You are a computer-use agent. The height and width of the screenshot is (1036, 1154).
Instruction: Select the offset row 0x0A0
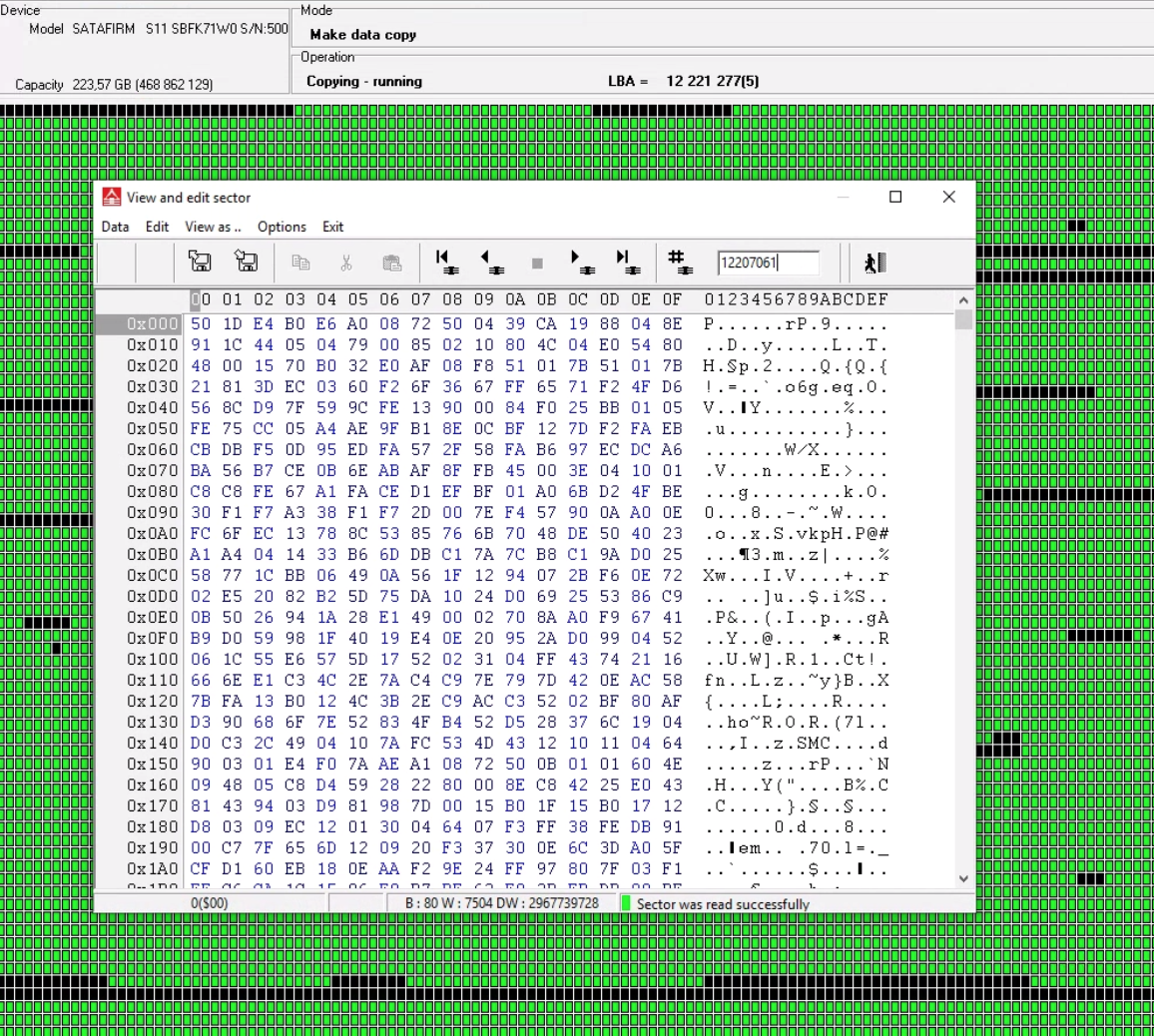pos(153,533)
